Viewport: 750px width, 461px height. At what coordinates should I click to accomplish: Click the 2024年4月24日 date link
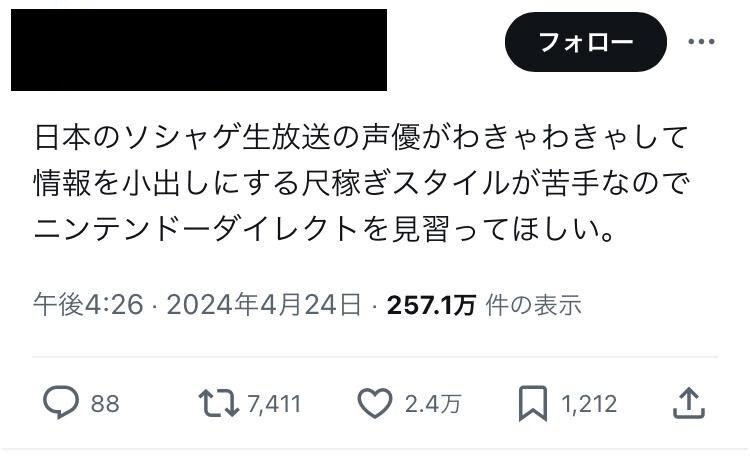click(264, 305)
